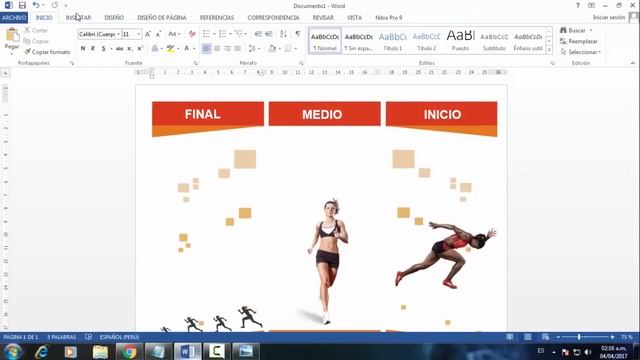Open Seleccionar dropdown
The height and width of the screenshot is (360, 640).
tap(581, 52)
